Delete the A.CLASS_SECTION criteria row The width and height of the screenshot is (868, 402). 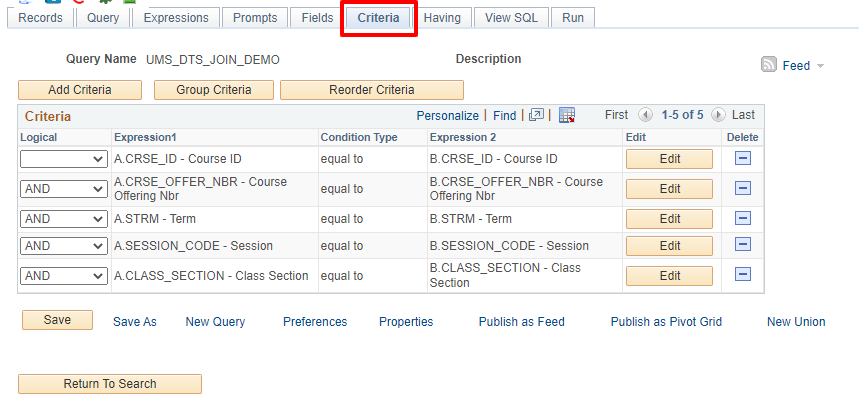point(742,275)
